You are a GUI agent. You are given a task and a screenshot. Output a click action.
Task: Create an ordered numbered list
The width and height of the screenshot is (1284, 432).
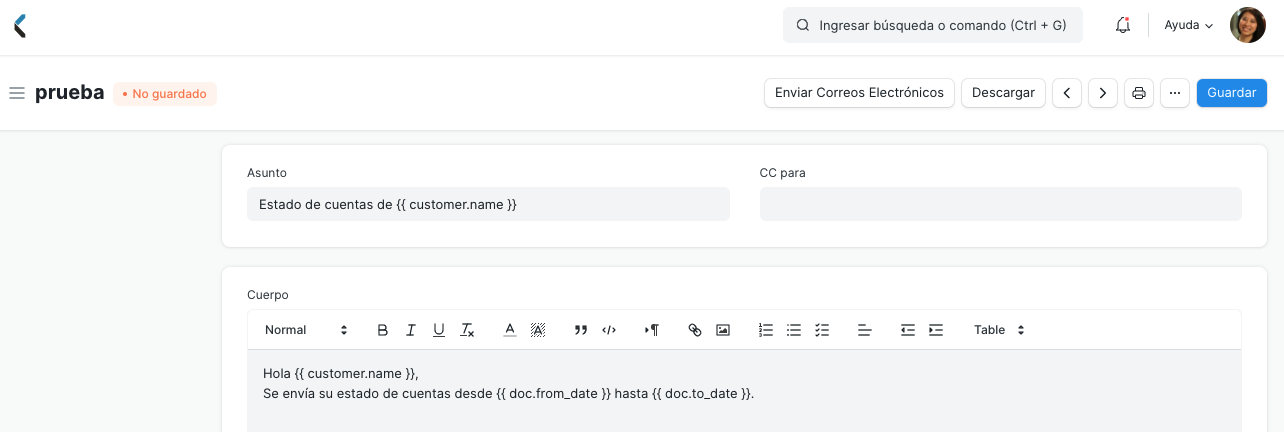pyautogui.click(x=766, y=330)
